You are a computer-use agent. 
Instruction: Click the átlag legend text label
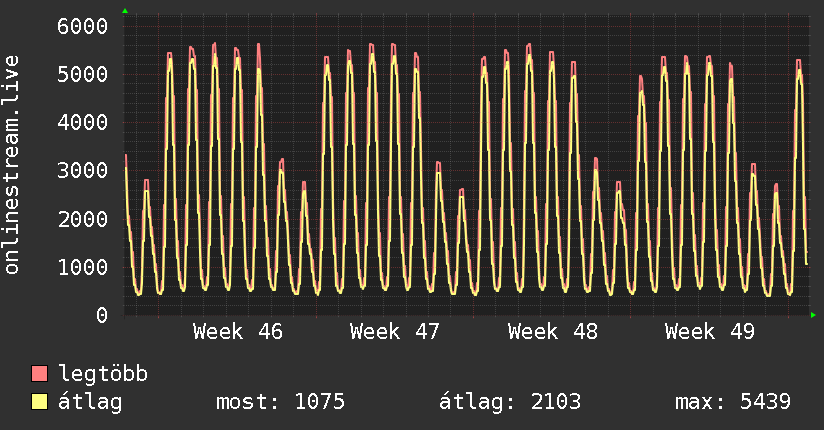tap(91, 402)
